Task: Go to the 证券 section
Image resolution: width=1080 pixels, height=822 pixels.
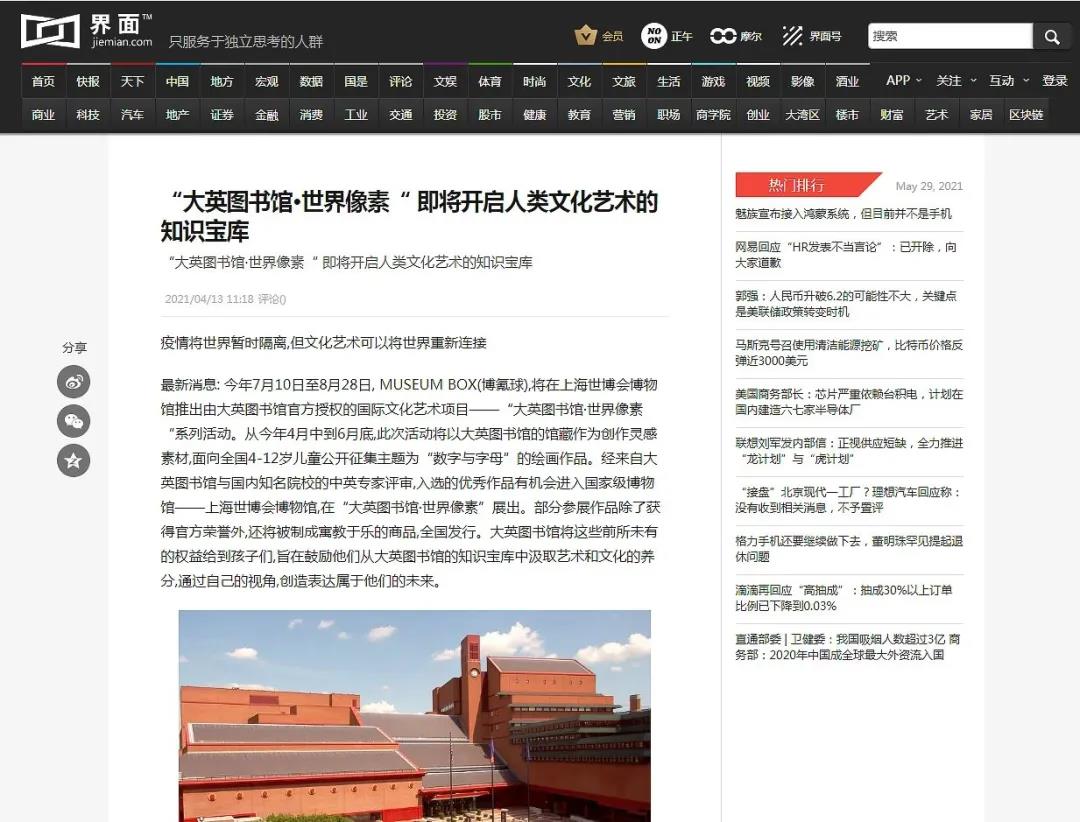Action: (x=222, y=114)
